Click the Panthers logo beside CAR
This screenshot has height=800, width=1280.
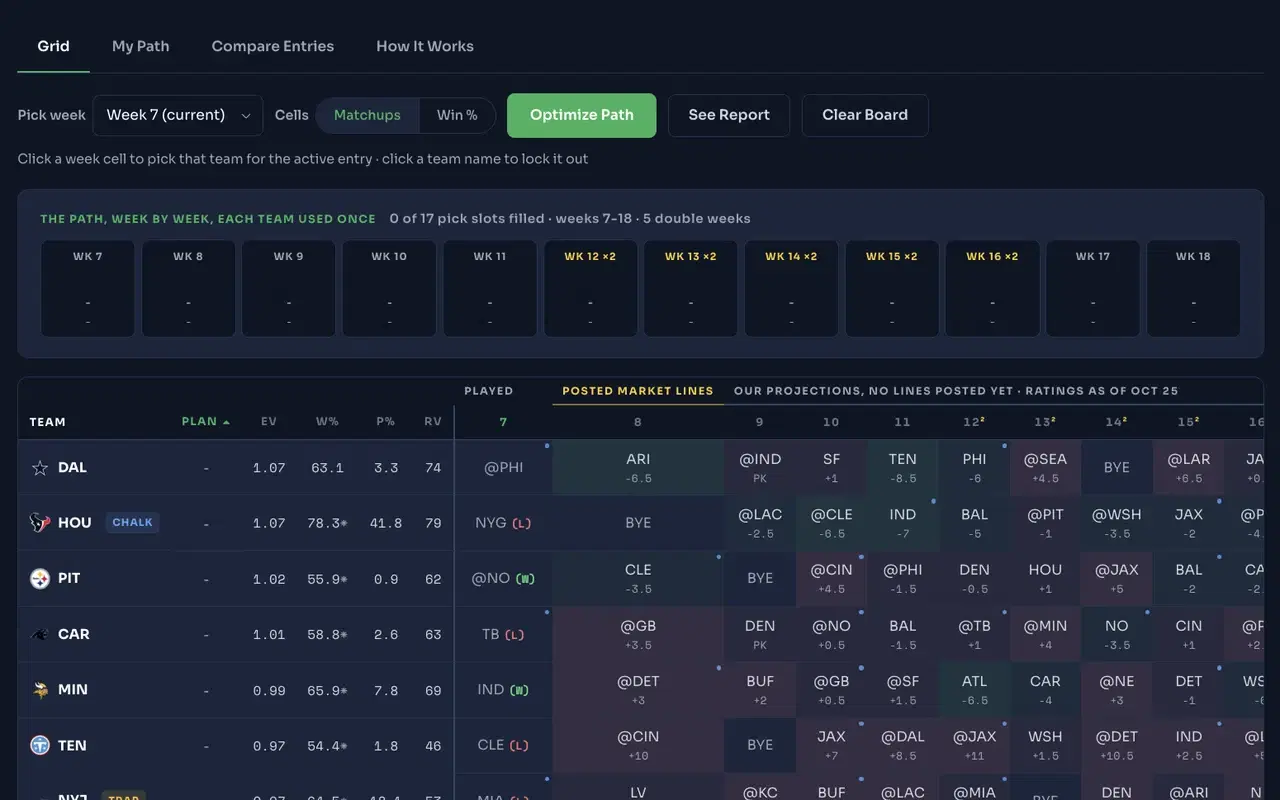pos(40,634)
